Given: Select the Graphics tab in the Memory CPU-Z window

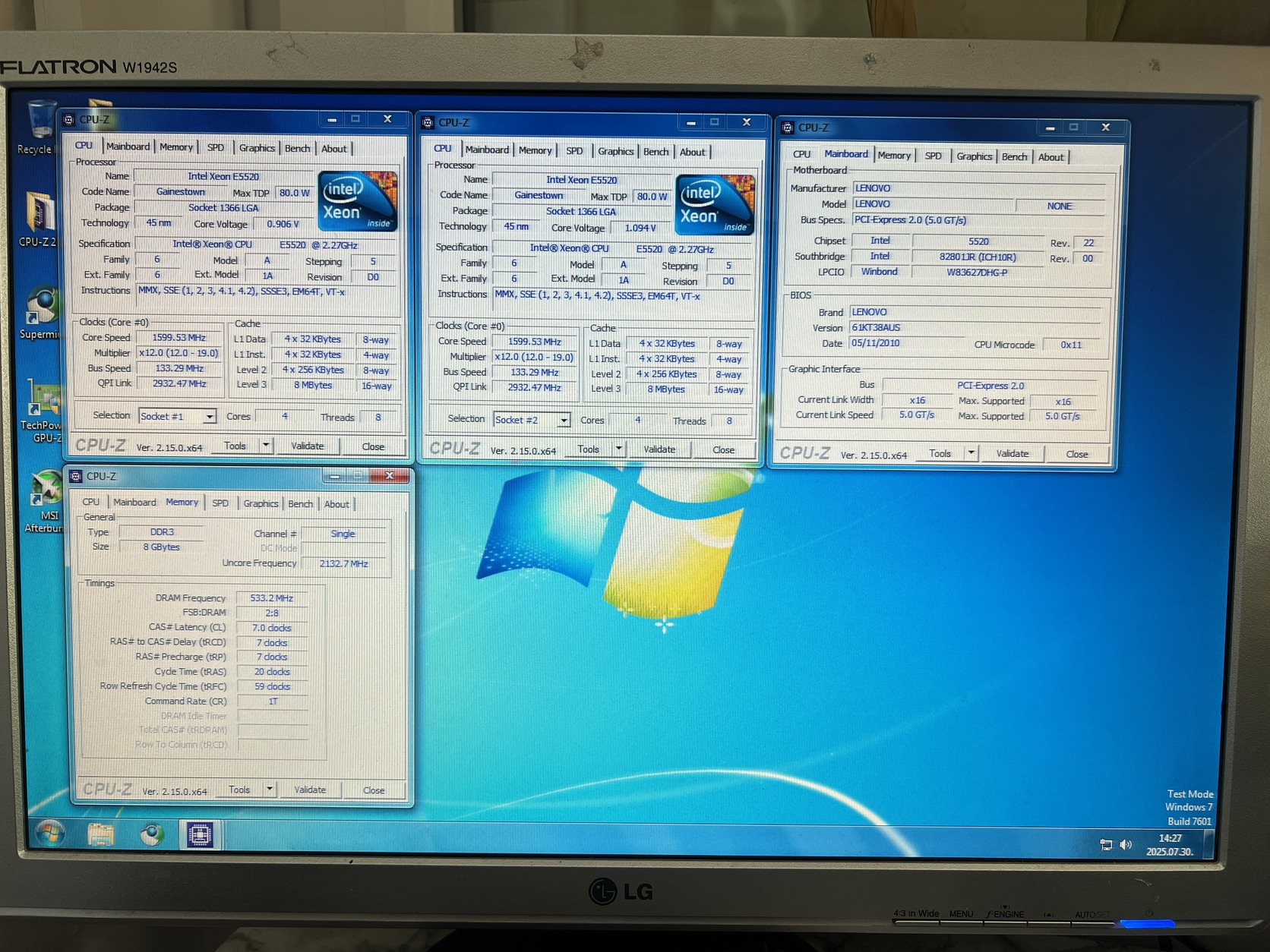Looking at the screenshot, I should coord(261,503).
